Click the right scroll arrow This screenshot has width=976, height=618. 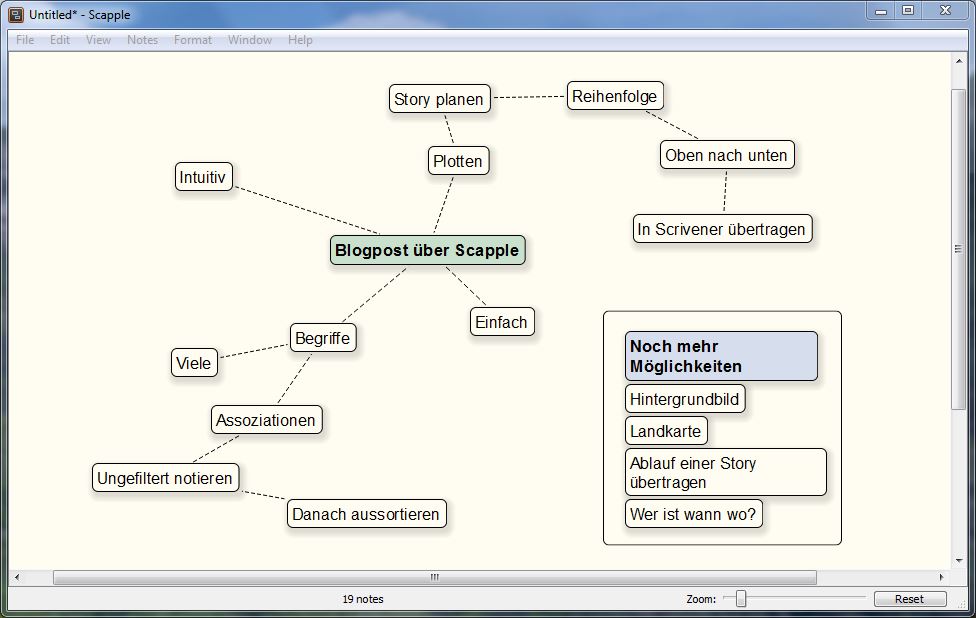pyautogui.click(x=942, y=577)
